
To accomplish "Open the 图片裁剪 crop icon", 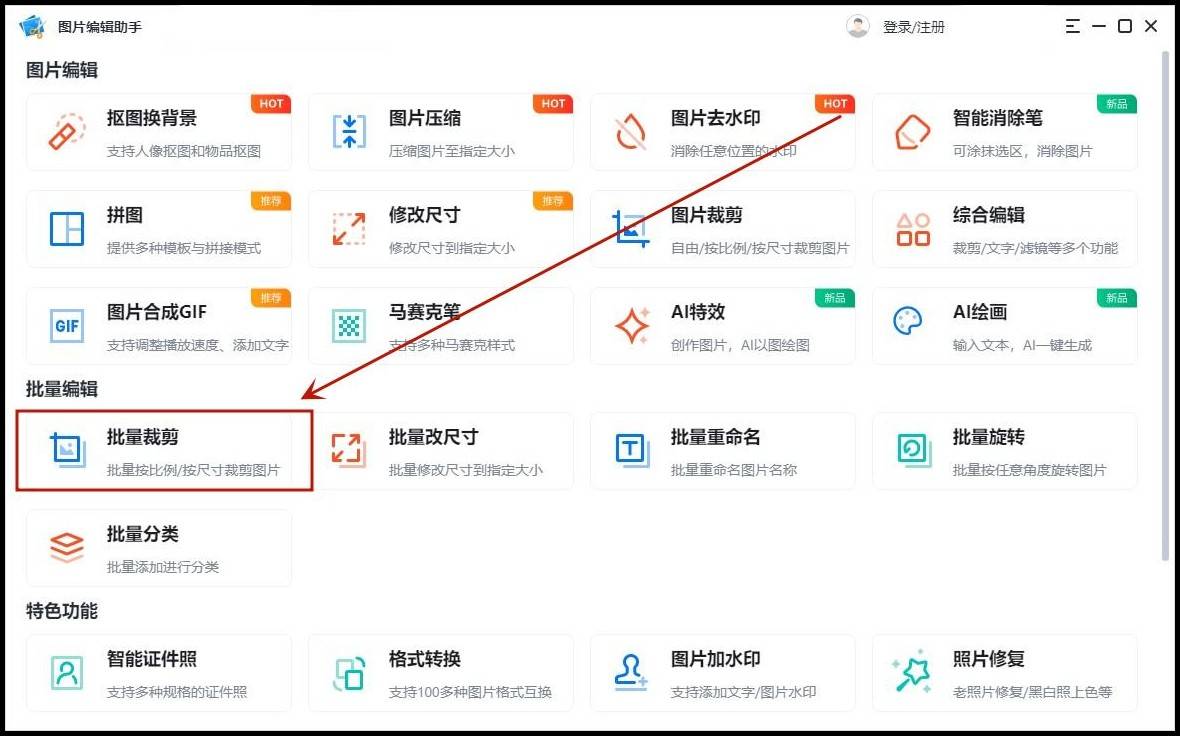I will [631, 229].
